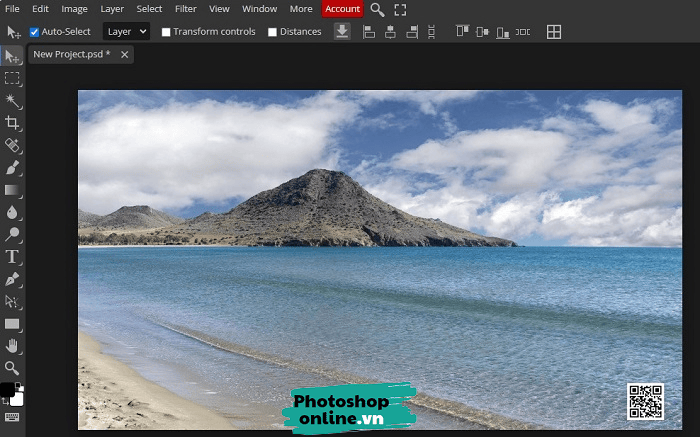Choose the Rectangular Marquee select tool
The height and width of the screenshot is (437, 700).
(12, 78)
